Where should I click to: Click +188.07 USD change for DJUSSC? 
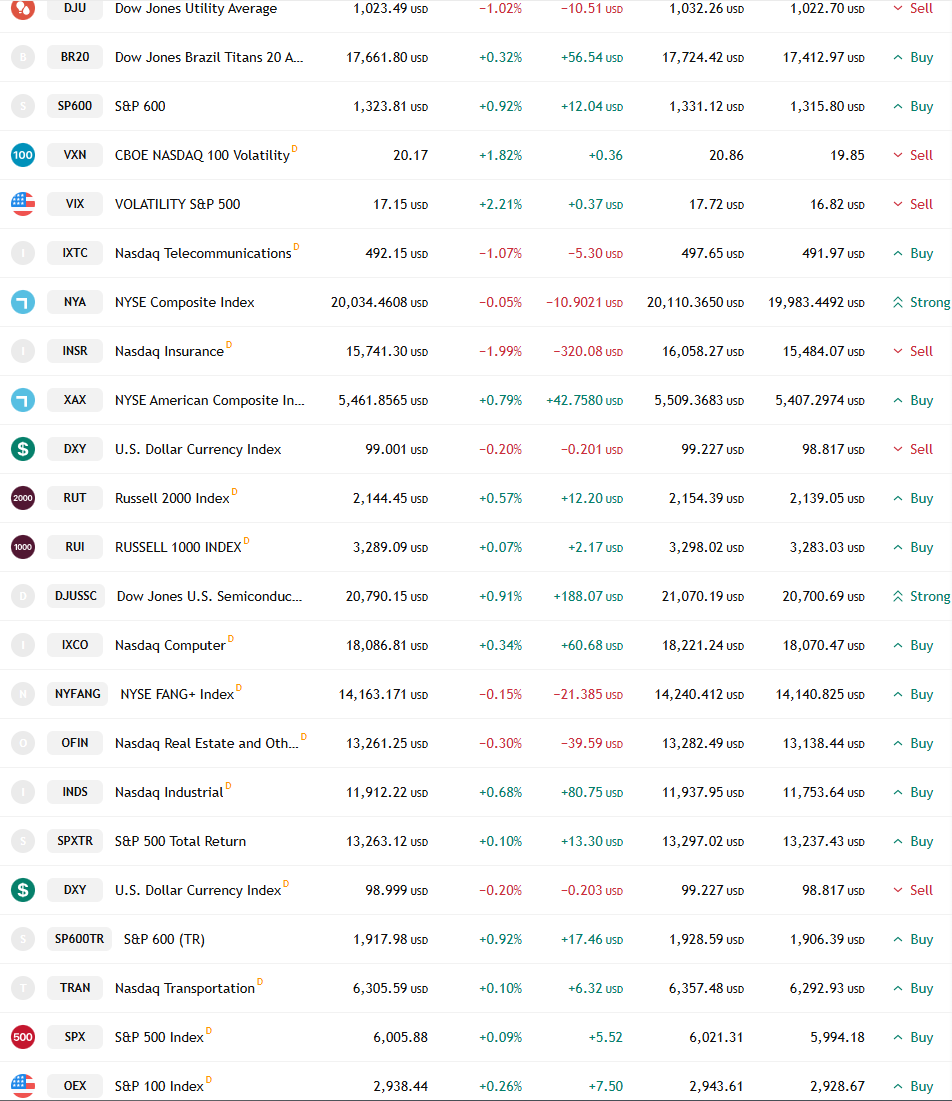(x=588, y=596)
